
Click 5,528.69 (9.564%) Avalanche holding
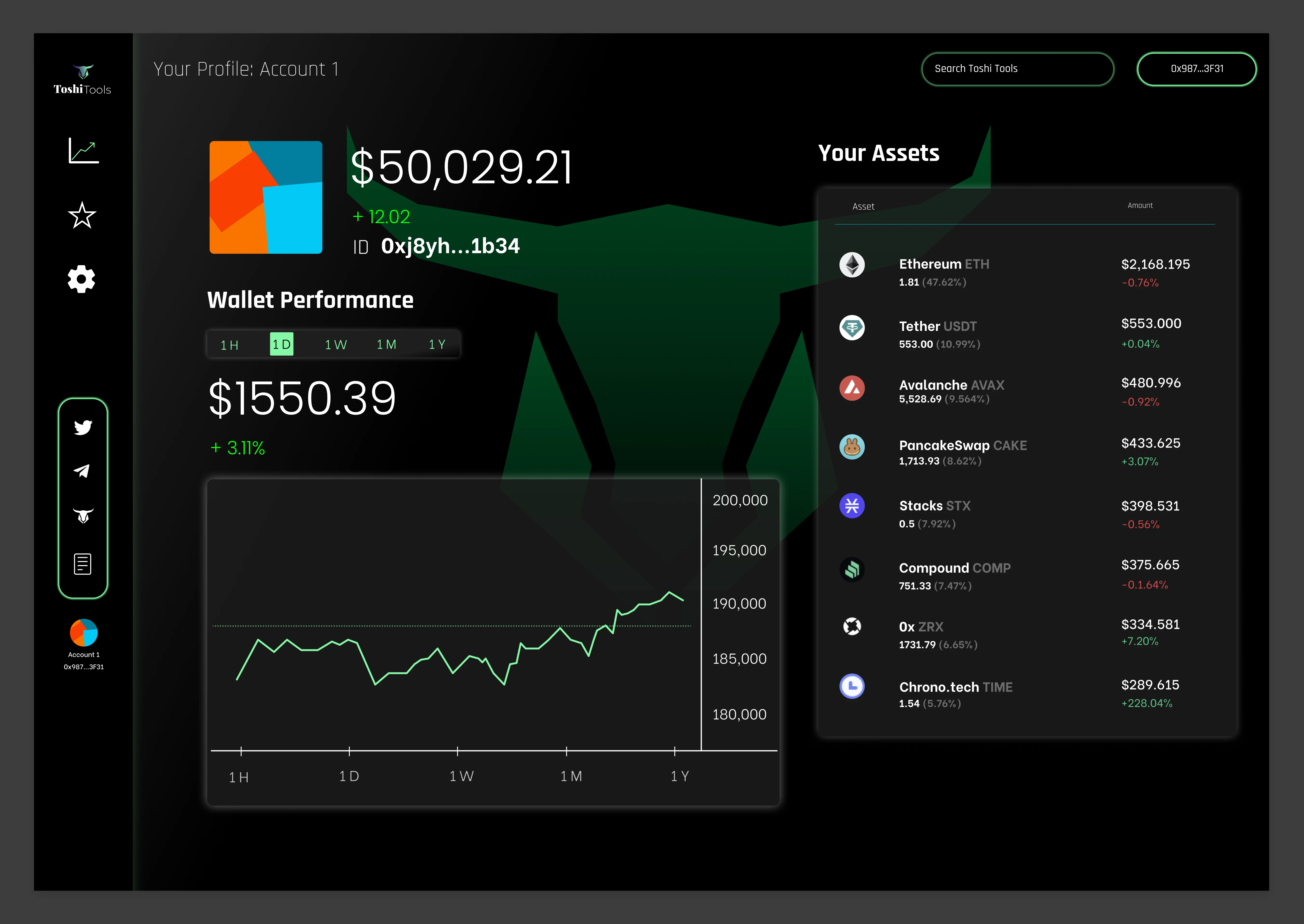(x=944, y=399)
